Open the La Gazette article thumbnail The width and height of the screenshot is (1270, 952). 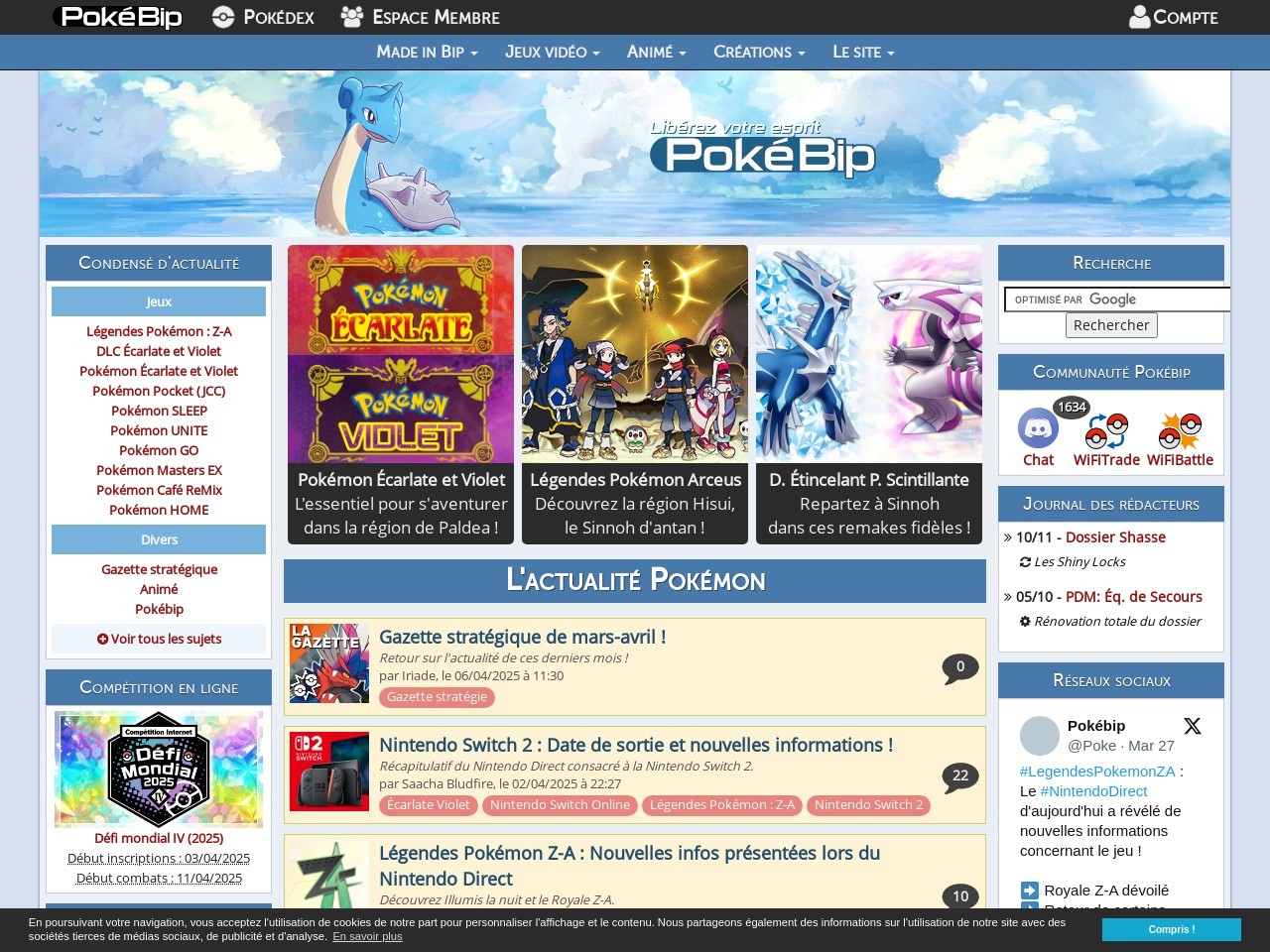[x=329, y=663]
